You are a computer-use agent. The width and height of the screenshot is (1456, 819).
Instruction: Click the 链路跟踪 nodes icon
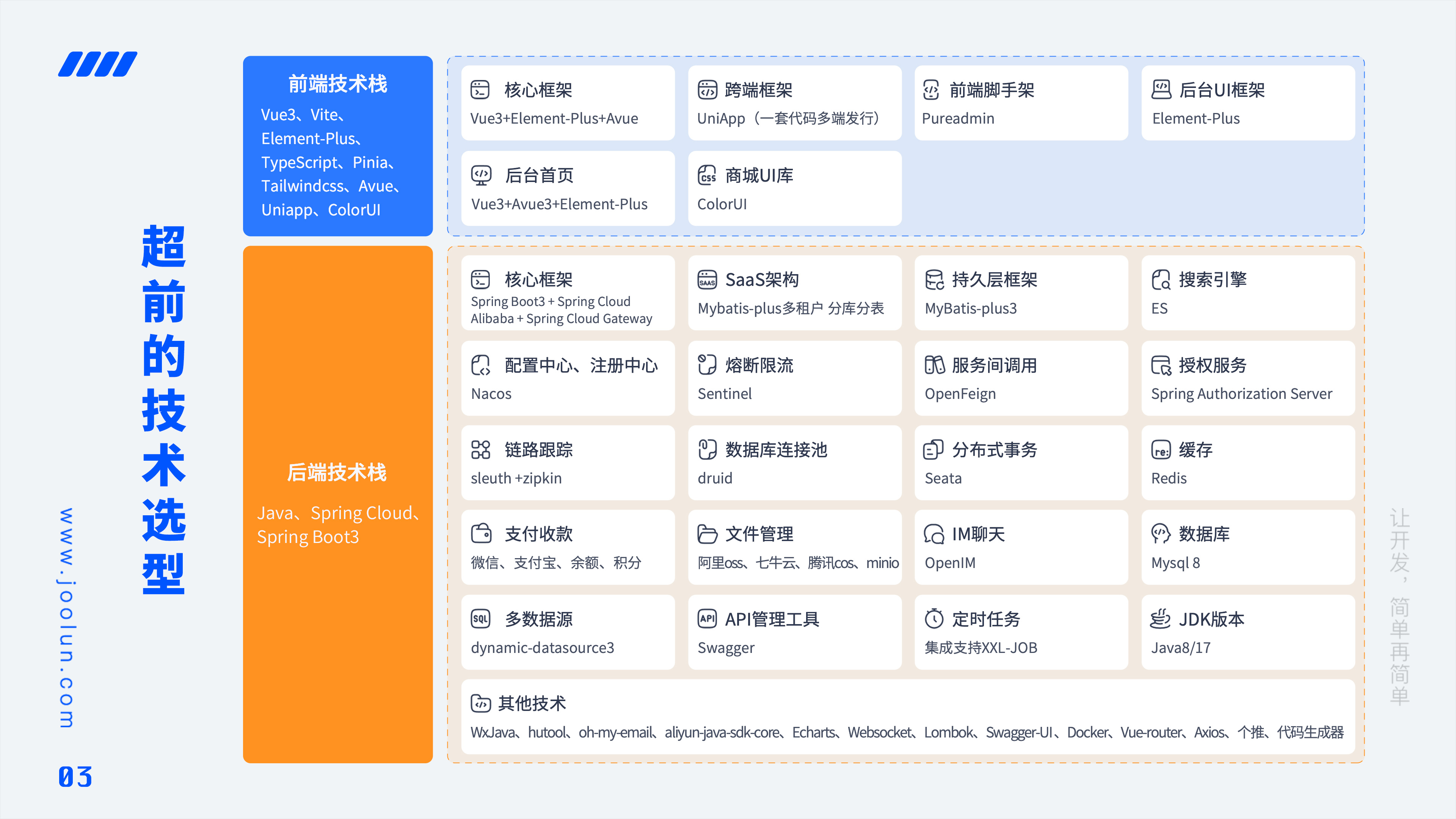pos(480,449)
